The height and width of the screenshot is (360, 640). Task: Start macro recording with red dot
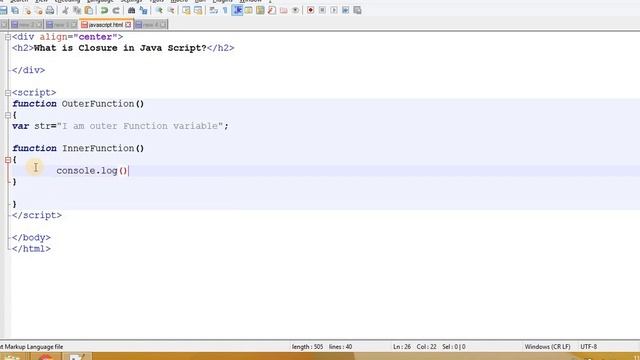[x=311, y=10]
